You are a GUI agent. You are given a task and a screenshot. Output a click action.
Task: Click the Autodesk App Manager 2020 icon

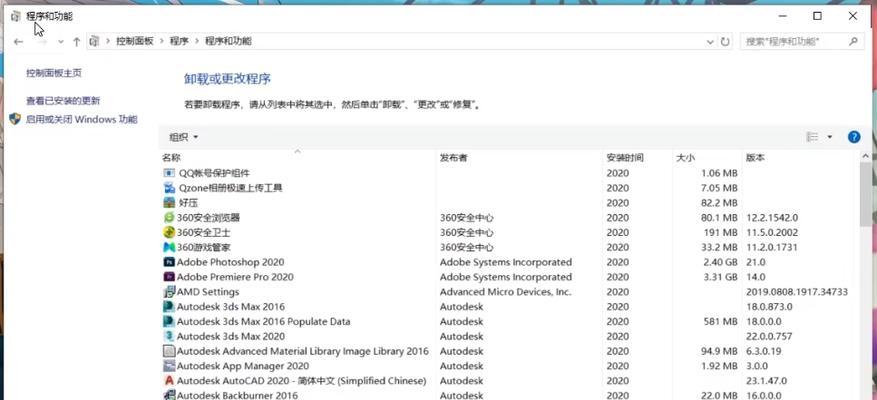tap(169, 366)
